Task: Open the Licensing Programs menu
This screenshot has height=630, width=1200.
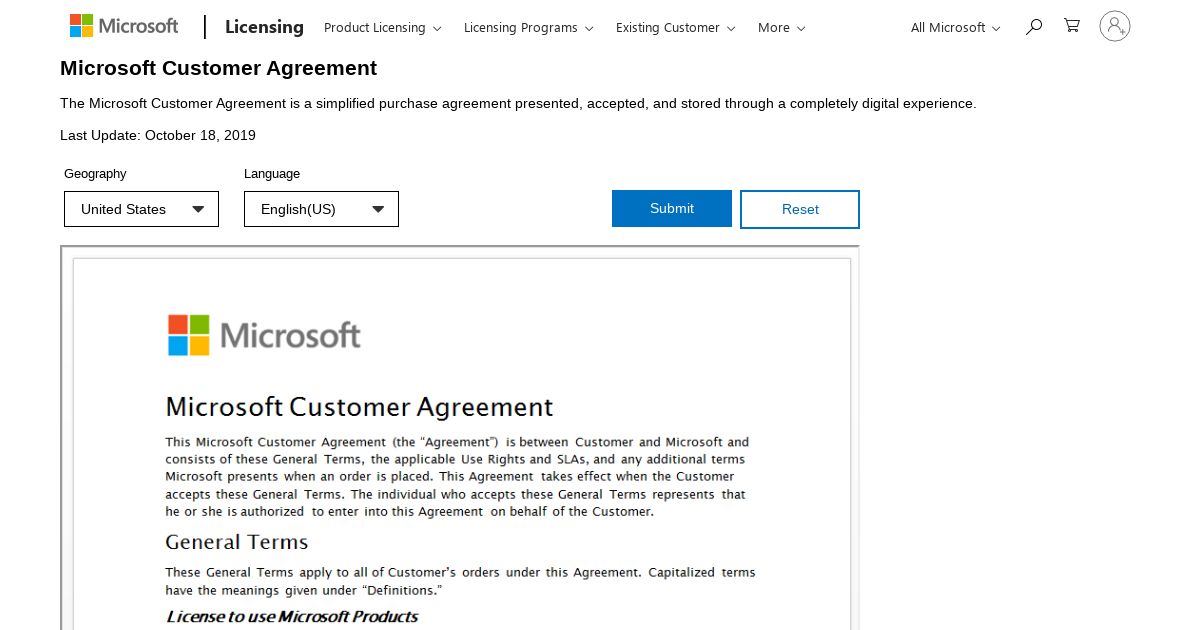Action: (528, 28)
